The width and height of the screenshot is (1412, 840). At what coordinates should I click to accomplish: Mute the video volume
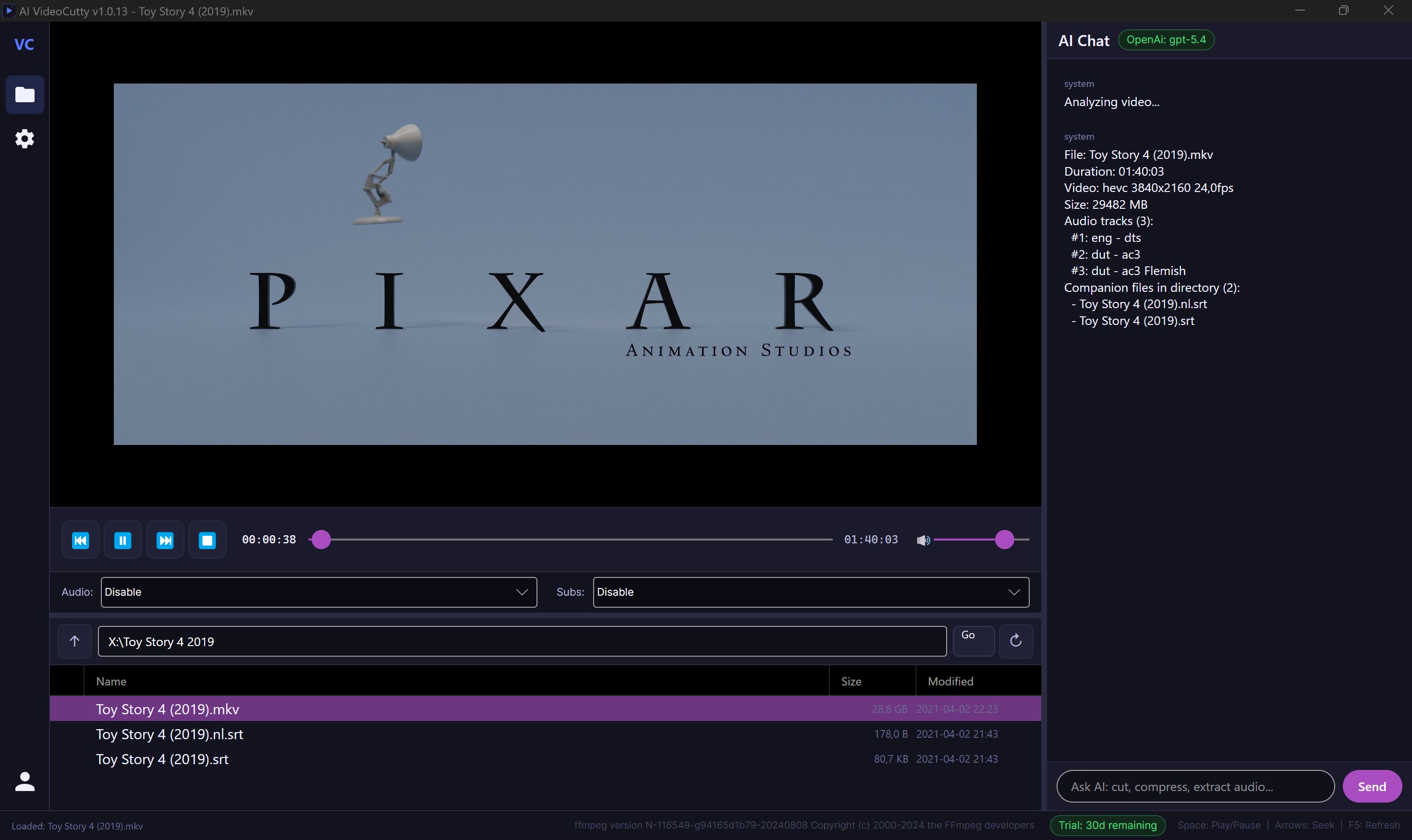pyautogui.click(x=923, y=540)
